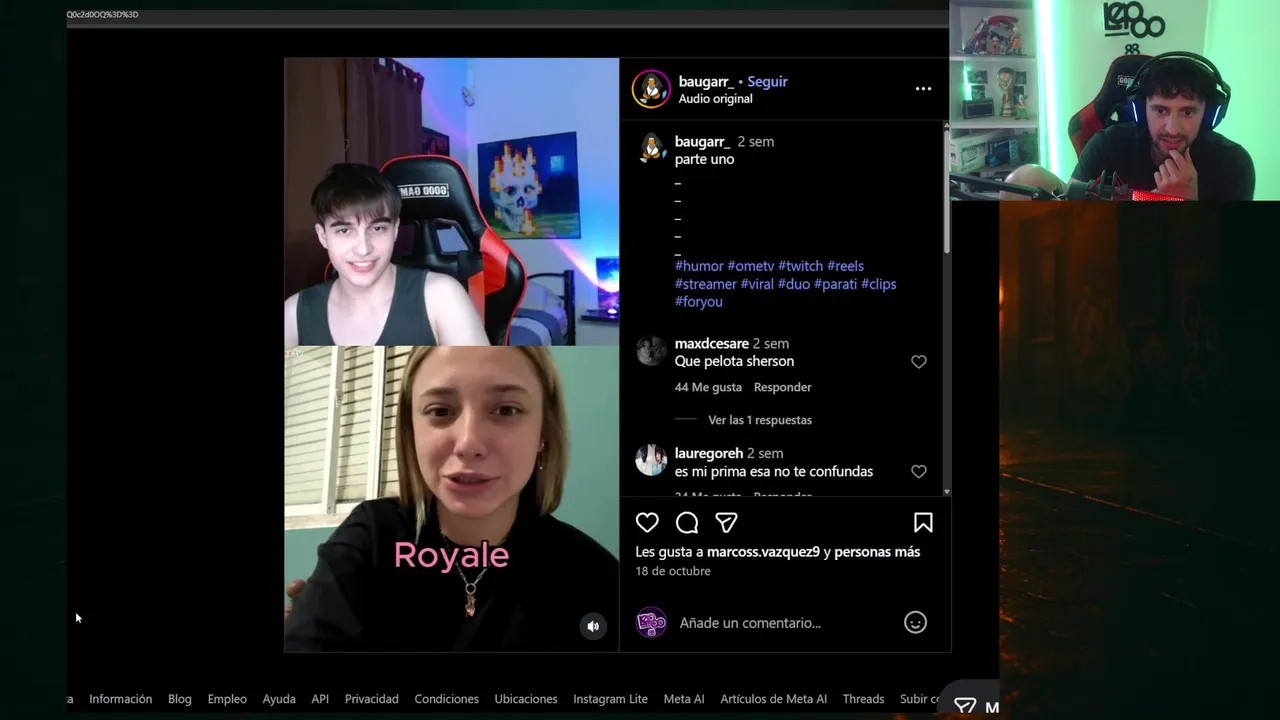
Task: View 44 Me gusta on maxdcesare comment
Action: pyautogui.click(x=708, y=387)
